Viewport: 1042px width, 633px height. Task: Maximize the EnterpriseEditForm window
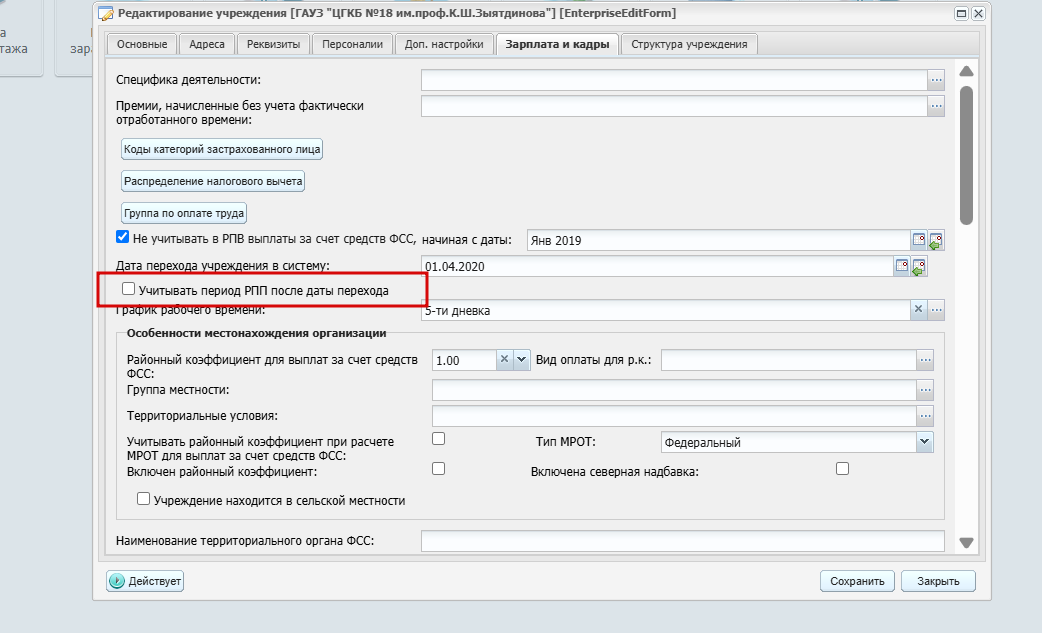(961, 13)
